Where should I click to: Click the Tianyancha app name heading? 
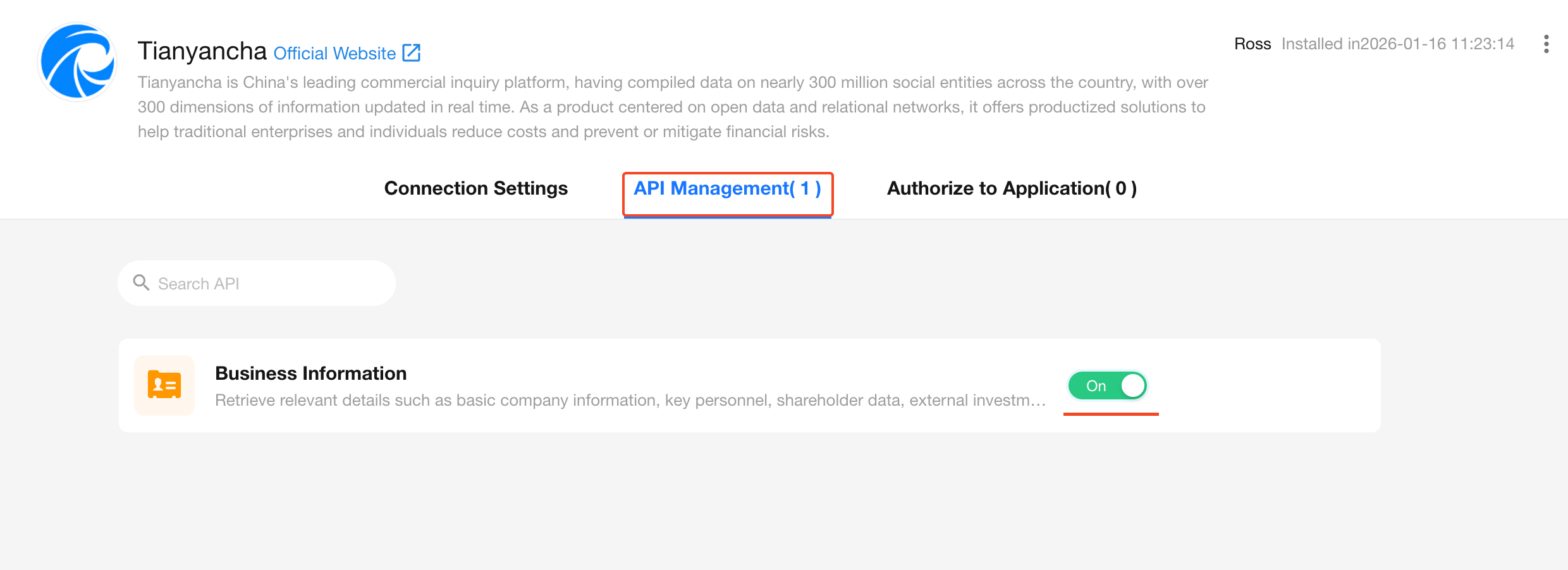(x=202, y=51)
